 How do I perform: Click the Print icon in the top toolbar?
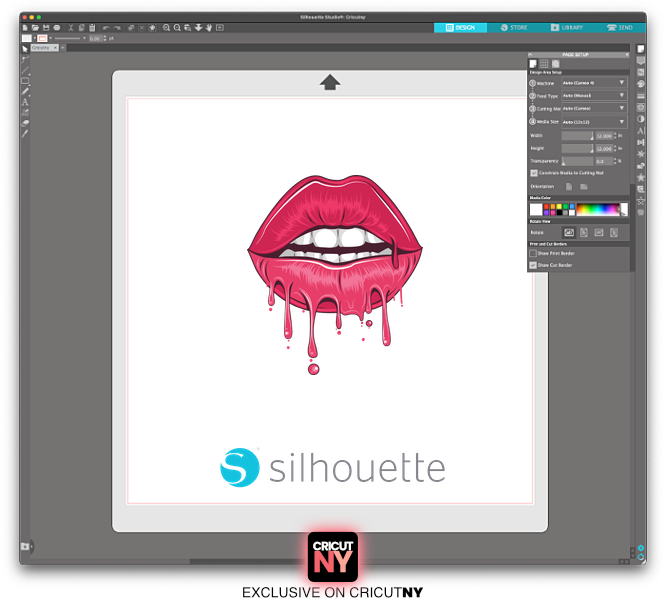(56, 28)
